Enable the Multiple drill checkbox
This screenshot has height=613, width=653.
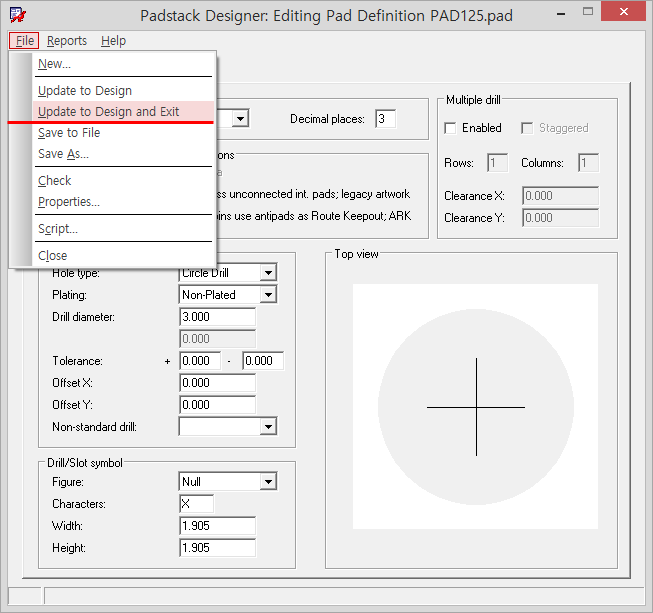click(450, 128)
